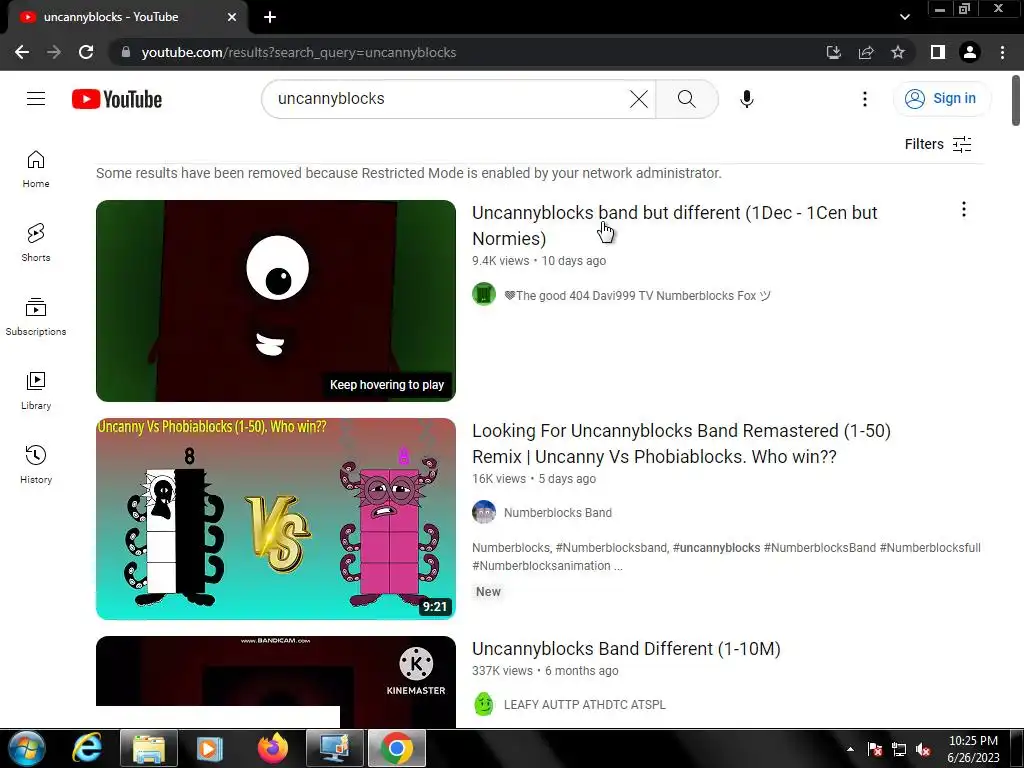Open "Uncannyblocks Band Different (1-10M)" title
The height and width of the screenshot is (768, 1024).
626,648
